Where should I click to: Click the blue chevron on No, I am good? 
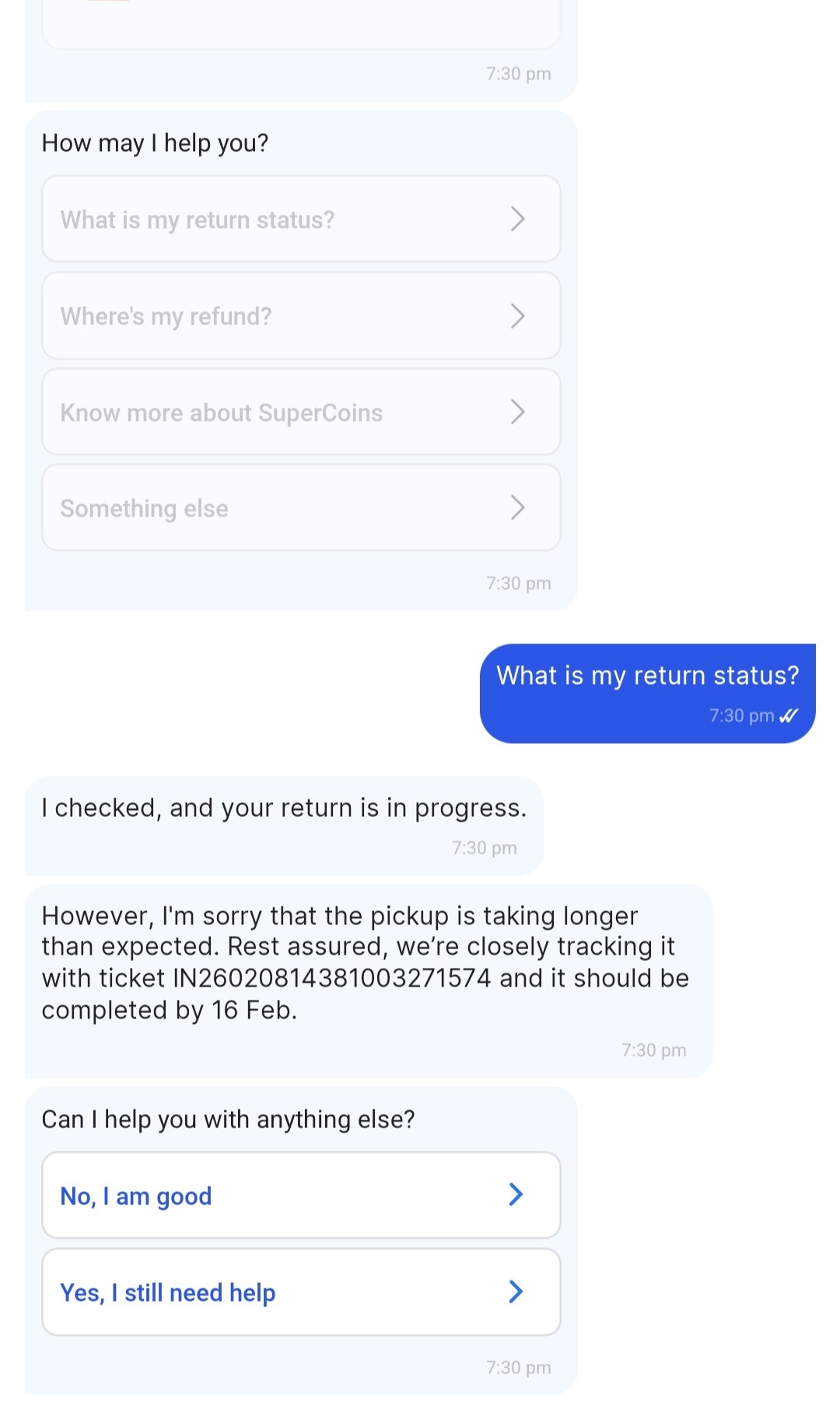[515, 1194]
